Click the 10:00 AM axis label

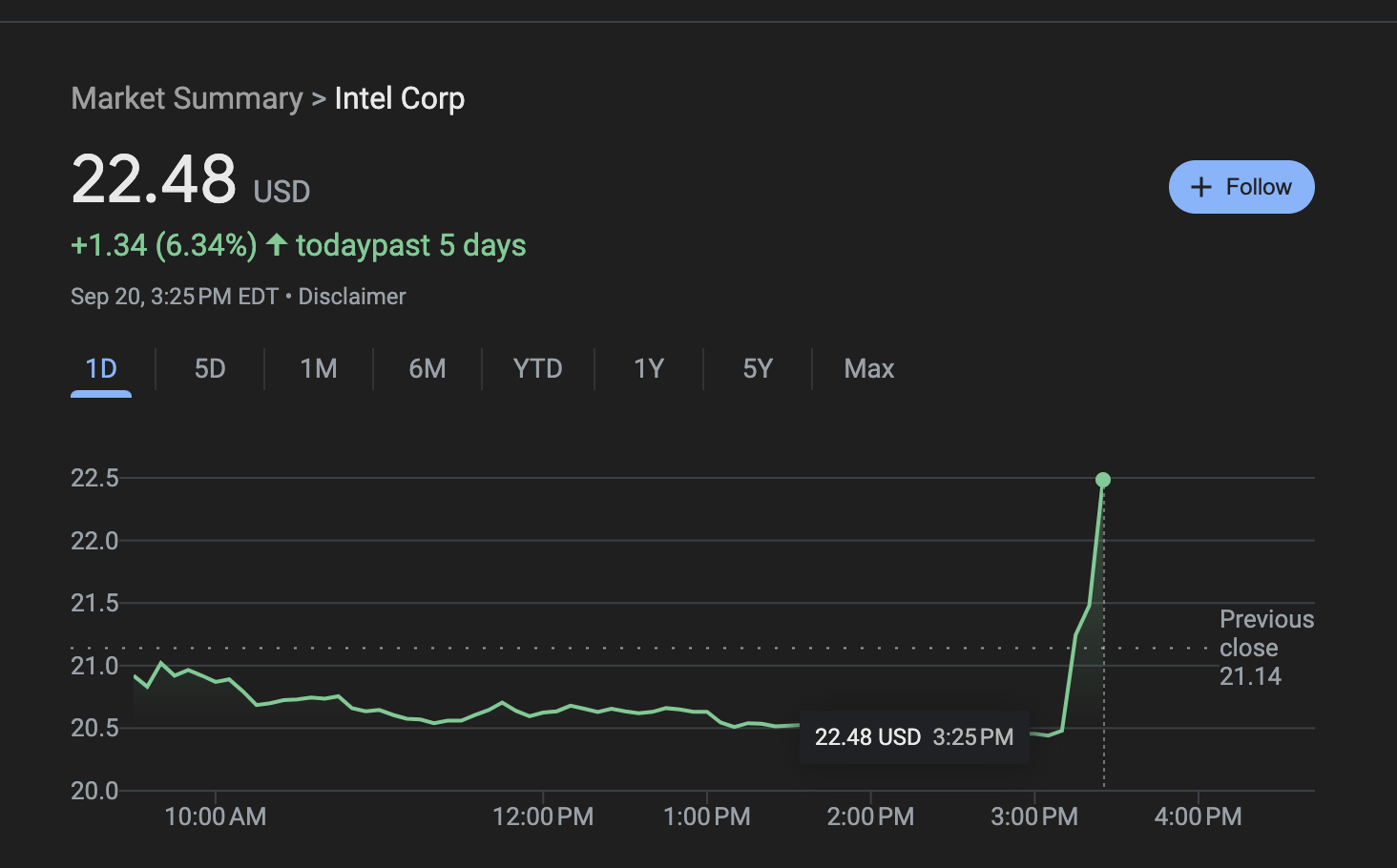(x=216, y=816)
